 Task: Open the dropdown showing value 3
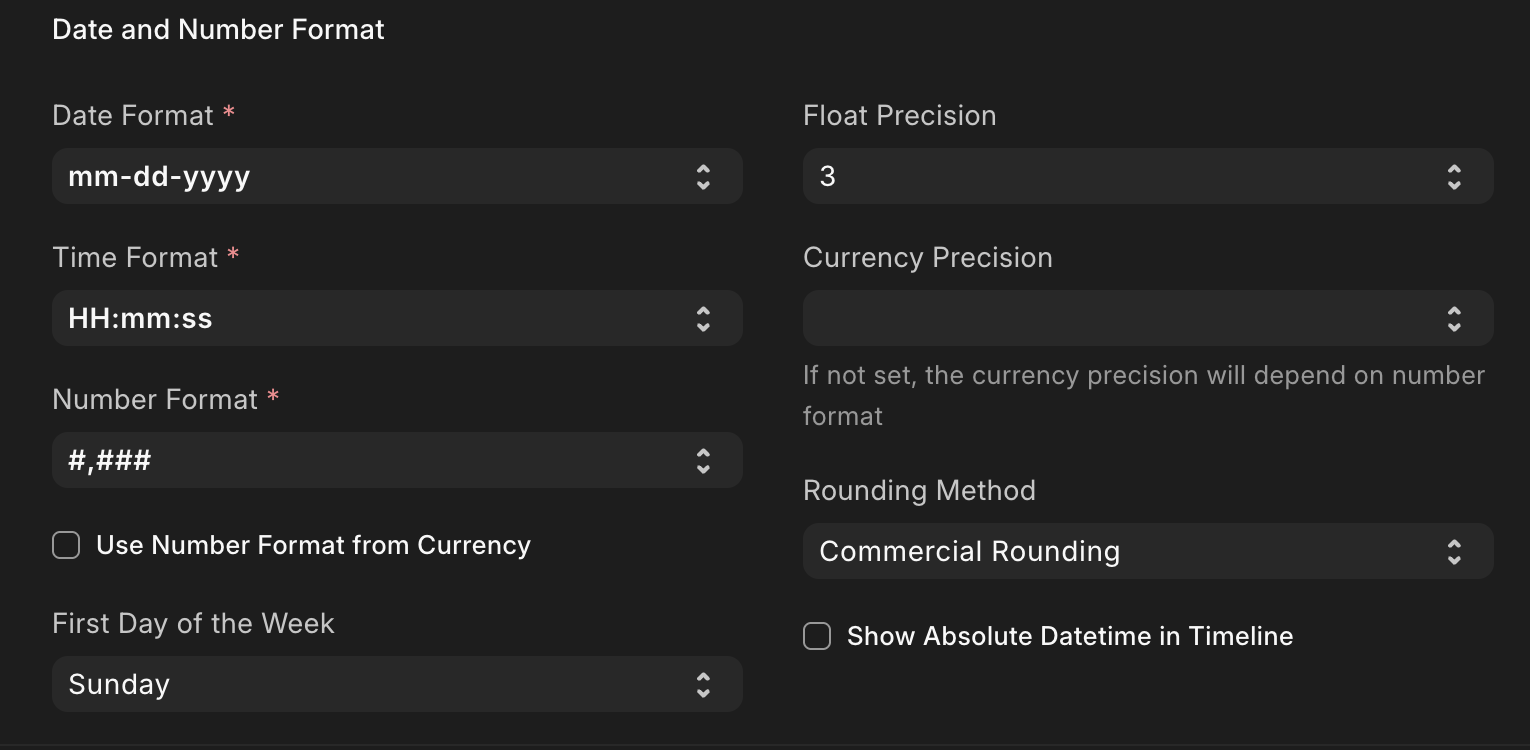(1130, 177)
